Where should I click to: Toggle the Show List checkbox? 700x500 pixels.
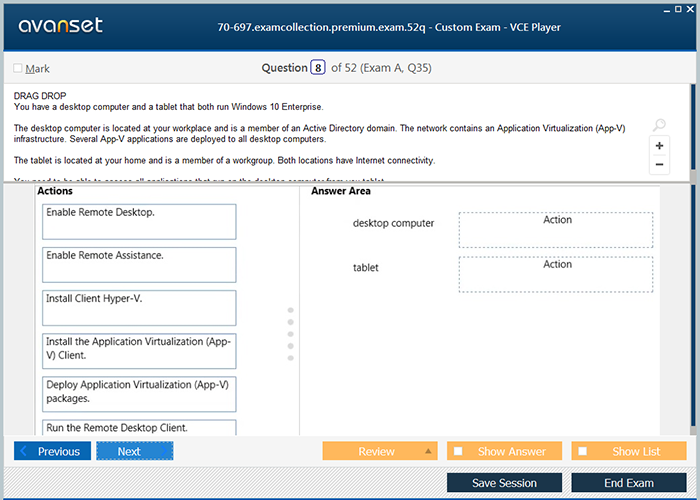(x=583, y=451)
